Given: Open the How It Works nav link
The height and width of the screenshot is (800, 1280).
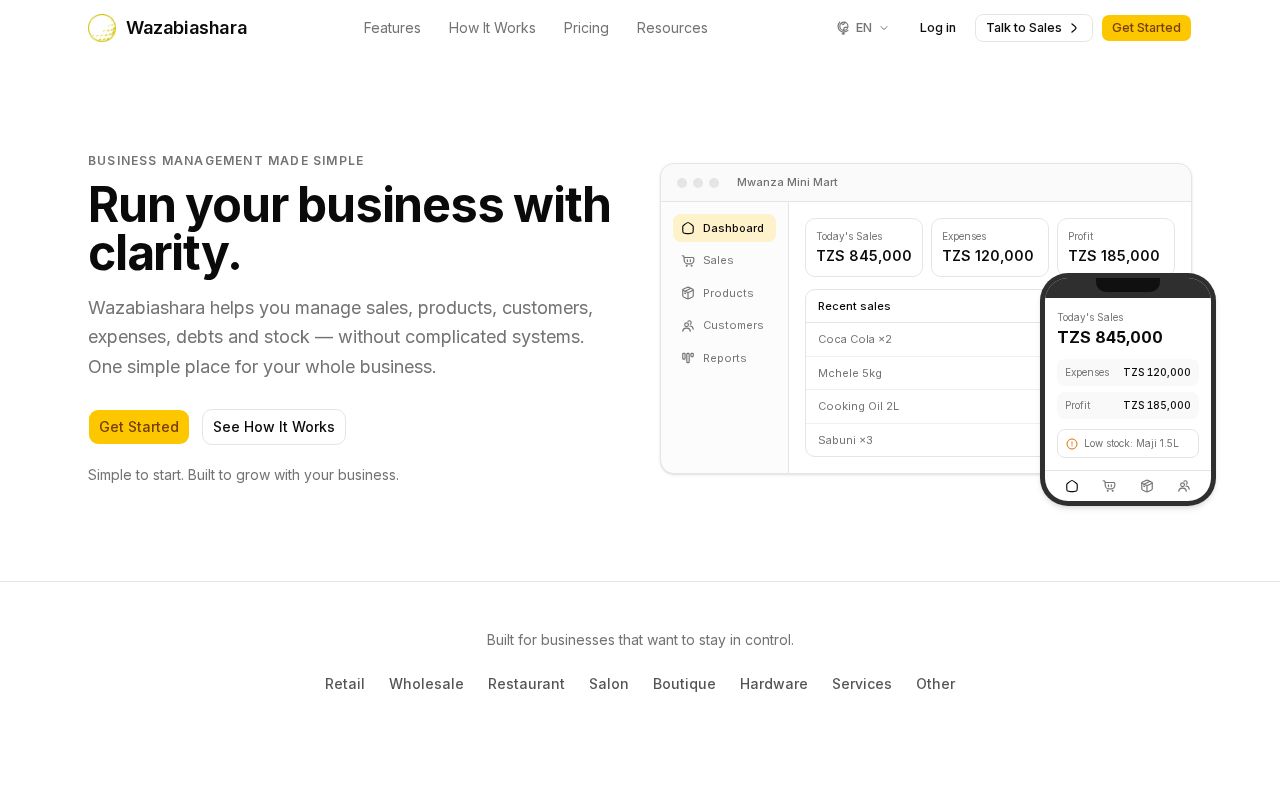Looking at the screenshot, I should [x=492, y=28].
